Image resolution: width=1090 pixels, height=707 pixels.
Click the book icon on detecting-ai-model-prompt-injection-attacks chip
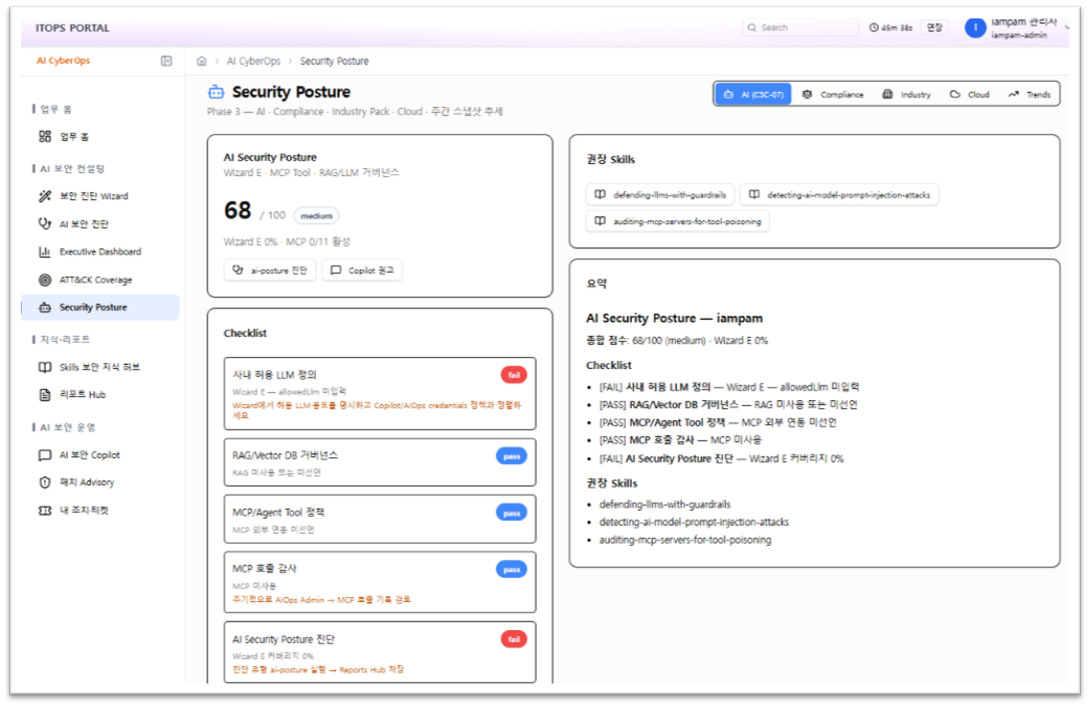[x=754, y=195]
